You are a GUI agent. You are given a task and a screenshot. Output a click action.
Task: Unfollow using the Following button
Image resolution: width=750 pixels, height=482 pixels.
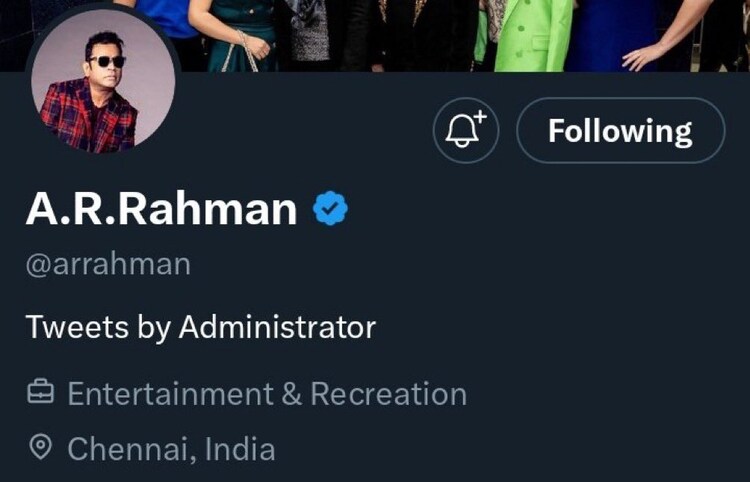click(620, 131)
